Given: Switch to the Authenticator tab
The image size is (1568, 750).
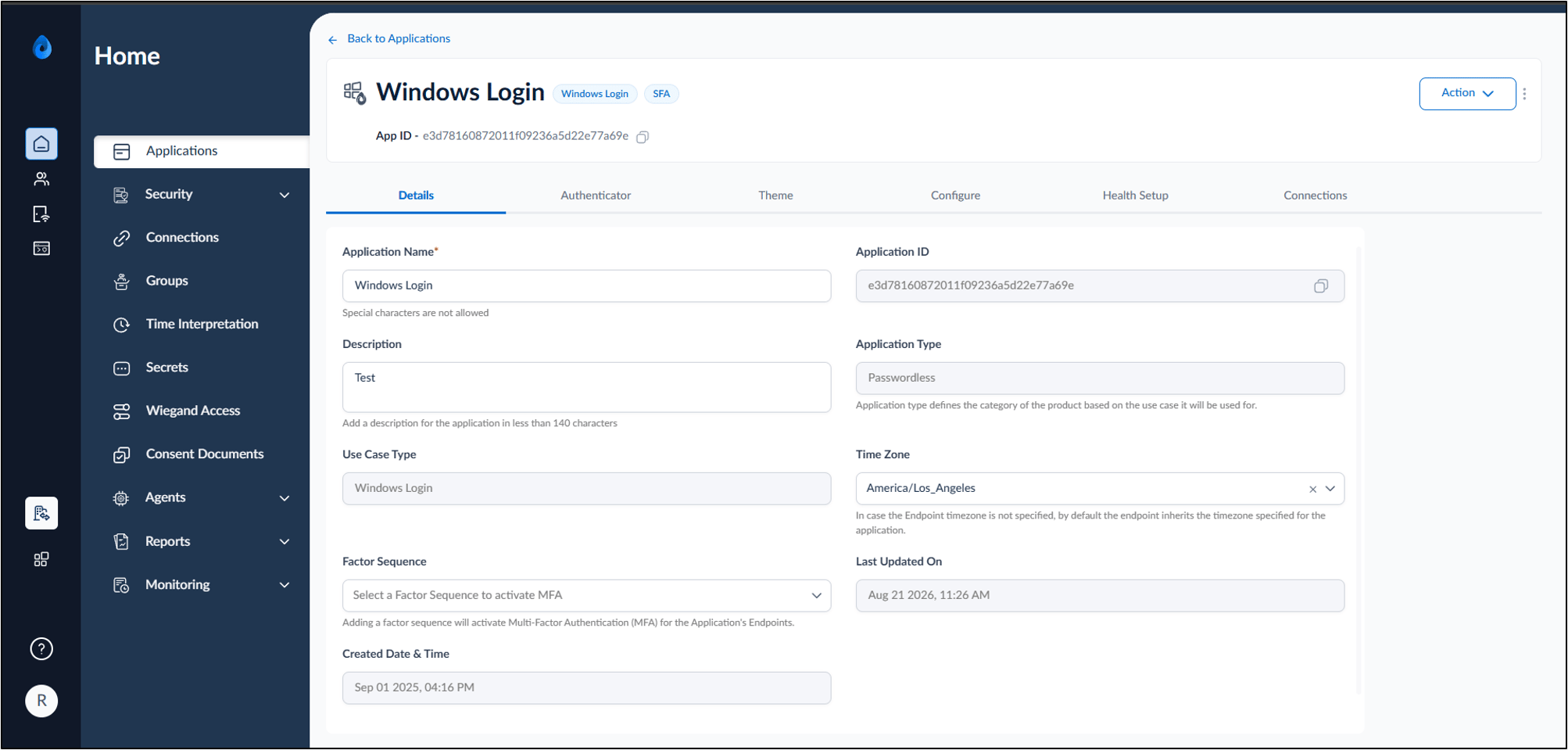Looking at the screenshot, I should click(x=596, y=196).
